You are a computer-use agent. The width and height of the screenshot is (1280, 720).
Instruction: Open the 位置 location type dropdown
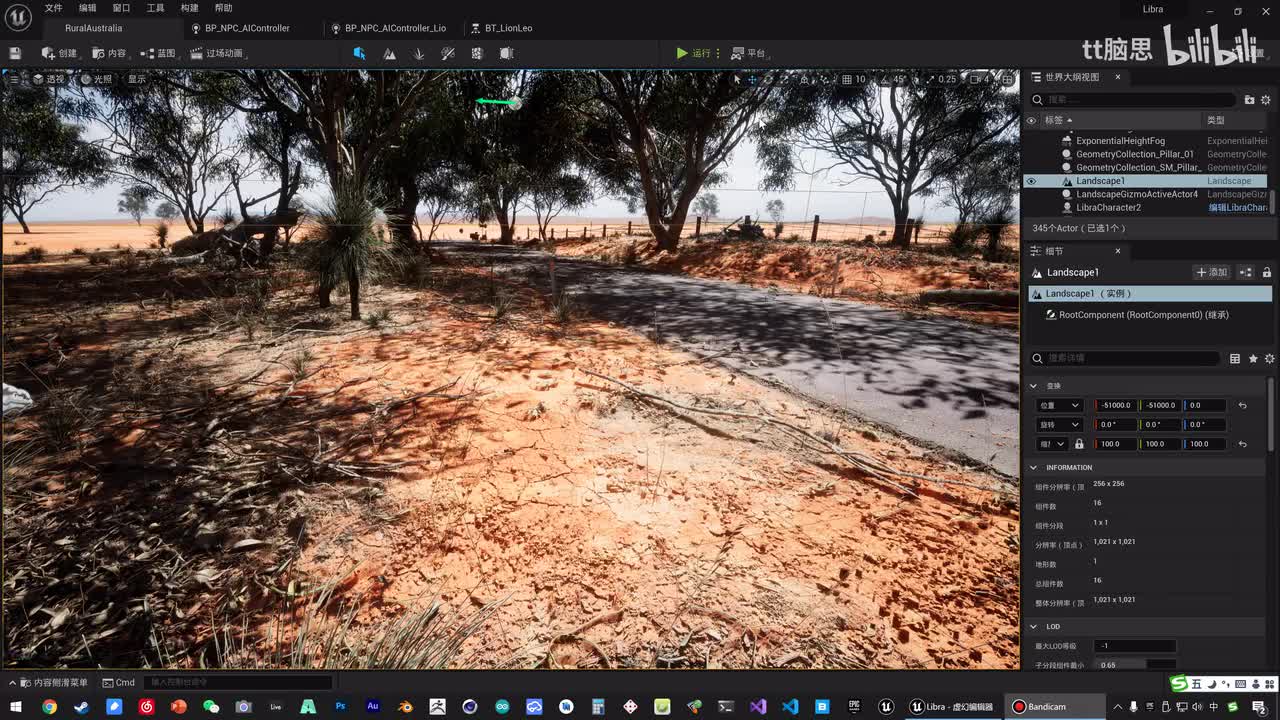point(1060,405)
